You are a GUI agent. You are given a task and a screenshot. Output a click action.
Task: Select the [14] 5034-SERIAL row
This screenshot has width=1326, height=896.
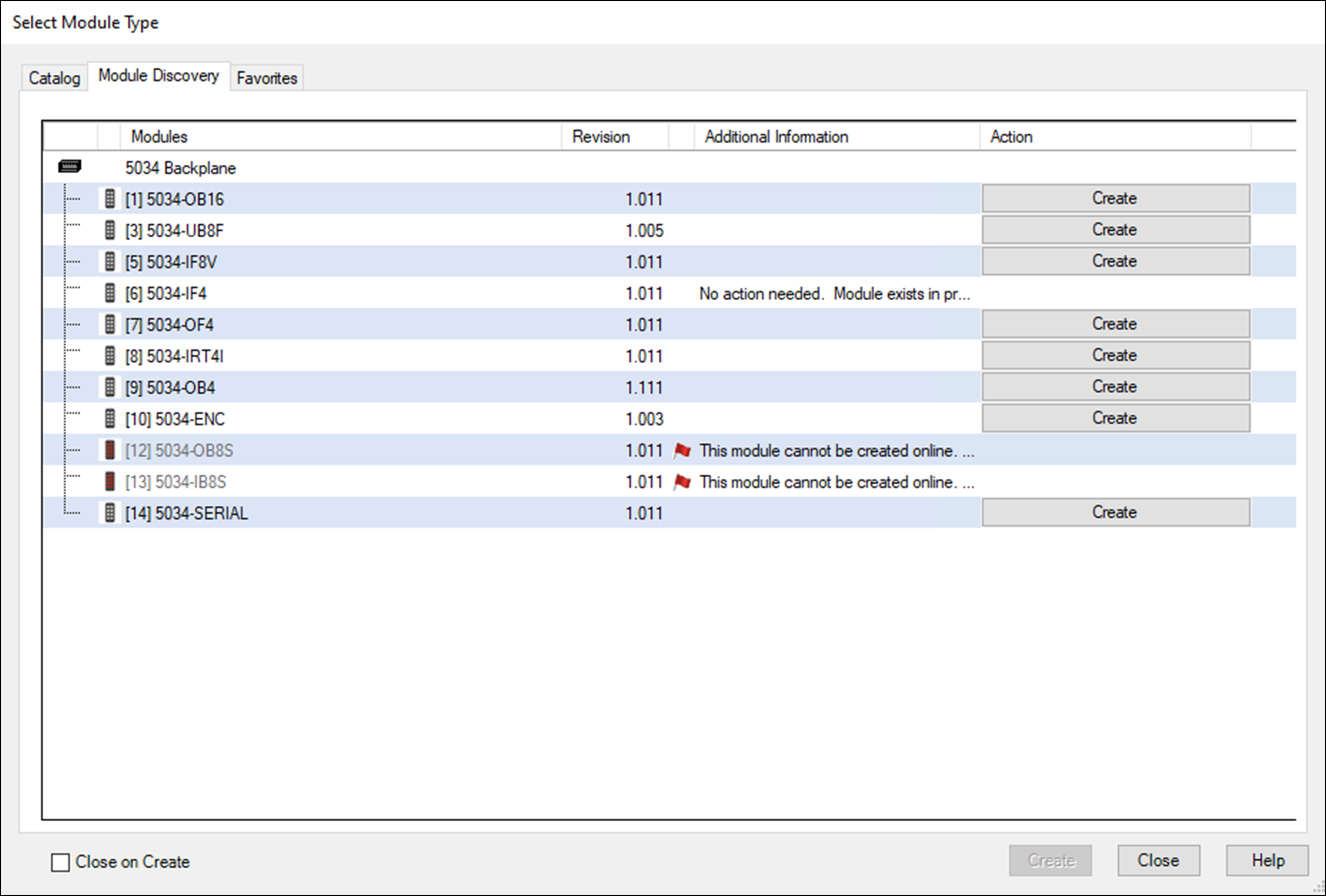pyautogui.click(x=670, y=513)
